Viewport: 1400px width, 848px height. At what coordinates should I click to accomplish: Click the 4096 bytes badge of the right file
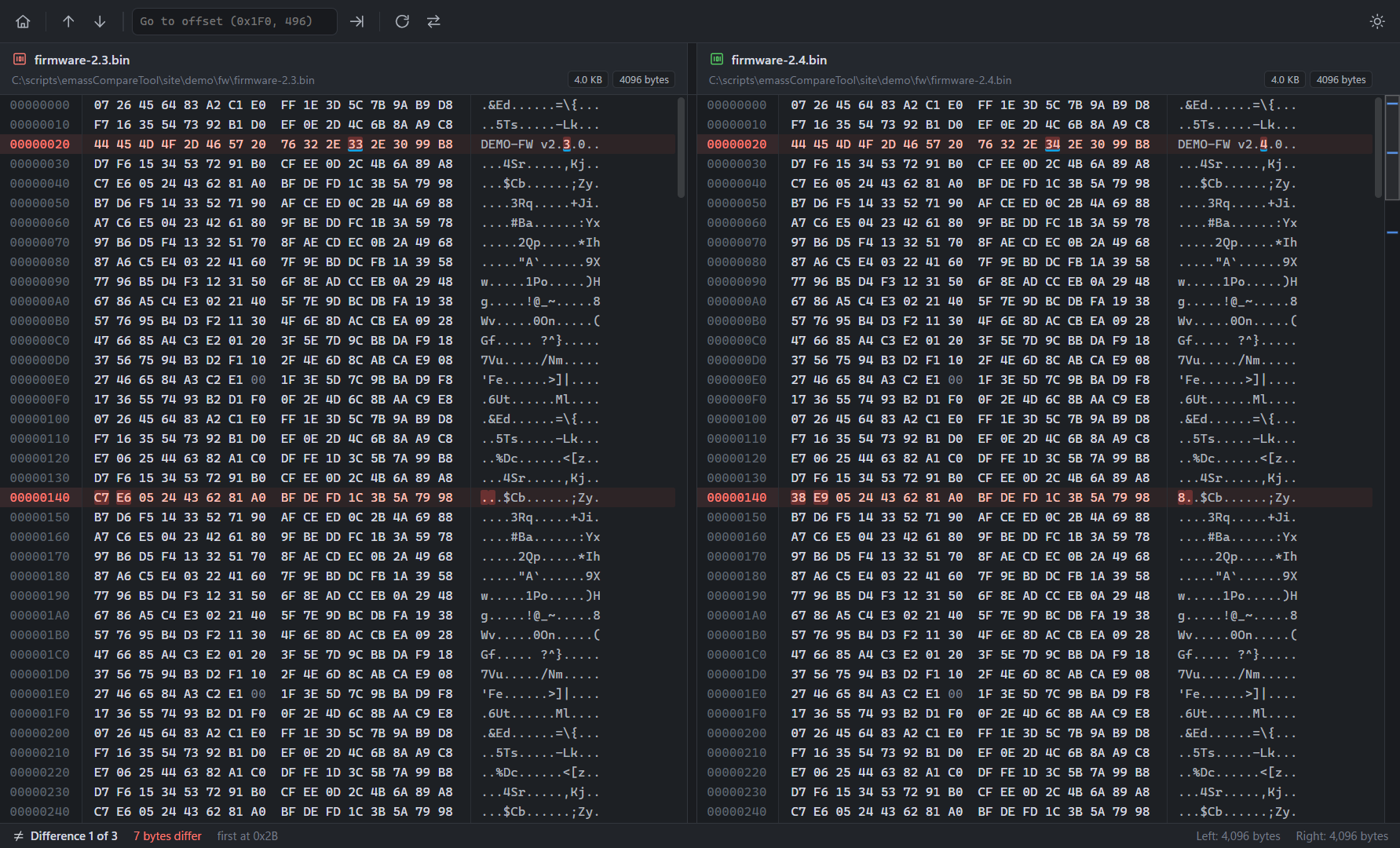[x=1341, y=79]
